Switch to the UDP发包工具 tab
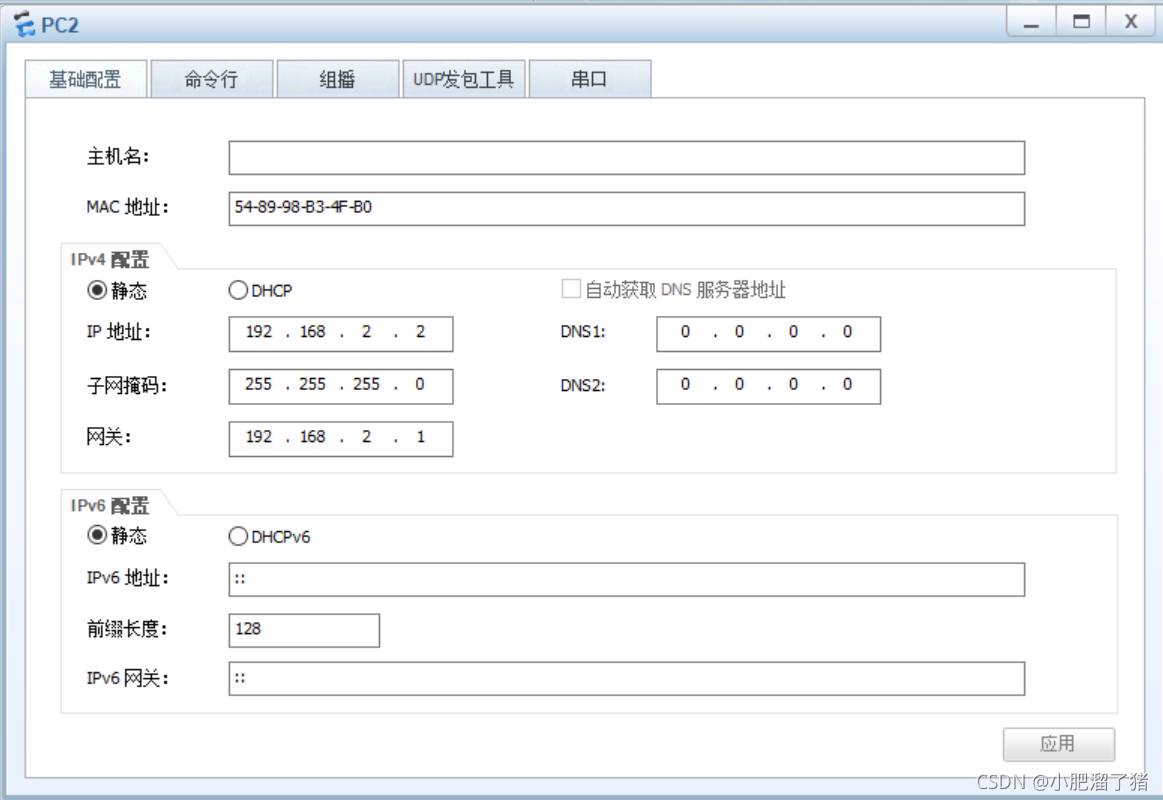 tap(464, 79)
